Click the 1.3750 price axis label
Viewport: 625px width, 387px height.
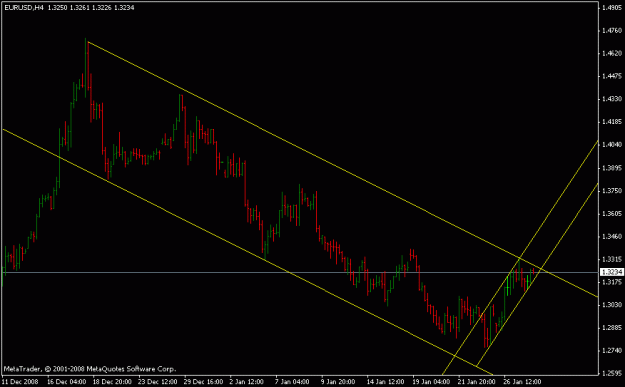(x=612, y=191)
